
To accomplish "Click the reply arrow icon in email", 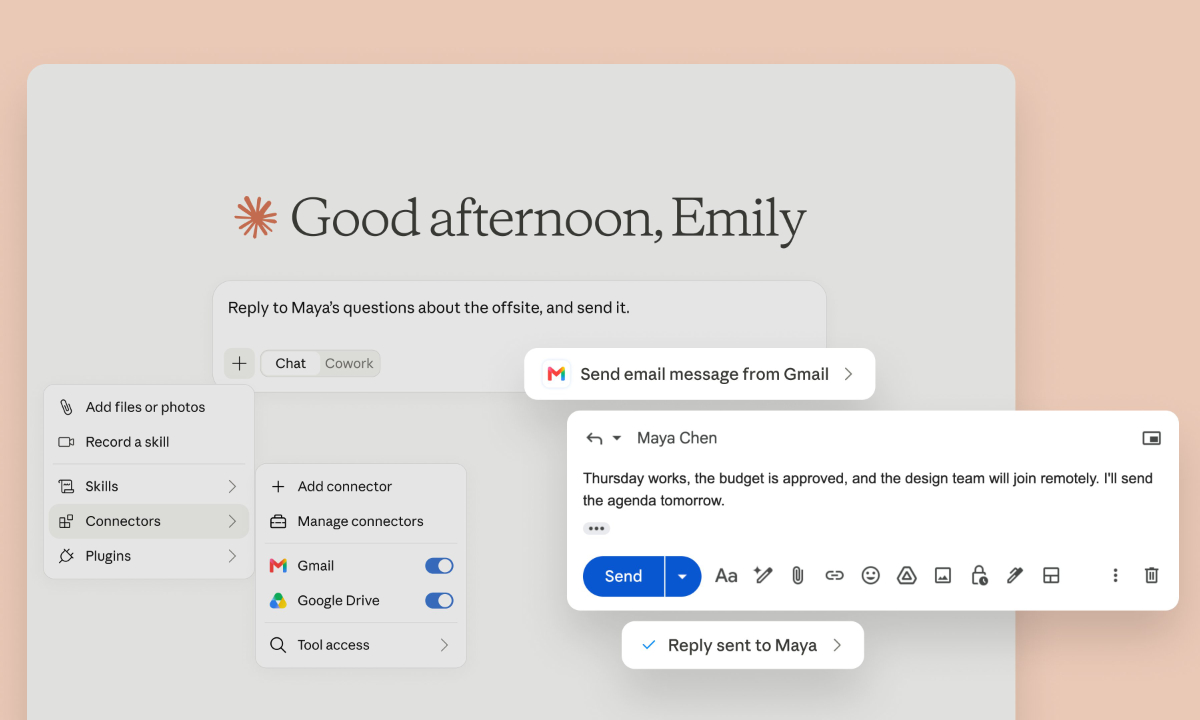I will [x=594, y=438].
